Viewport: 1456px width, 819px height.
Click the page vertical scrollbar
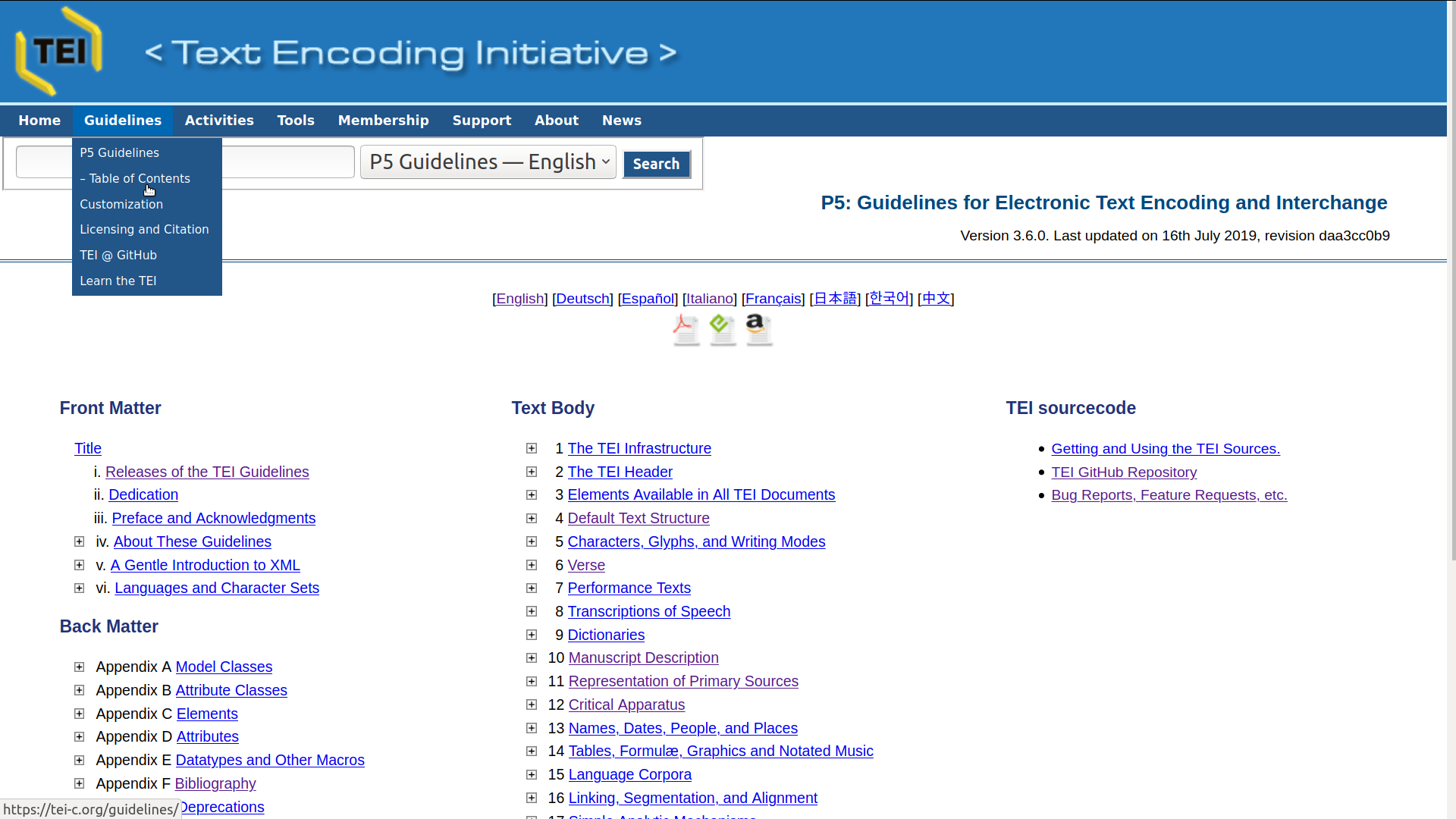click(1451, 303)
